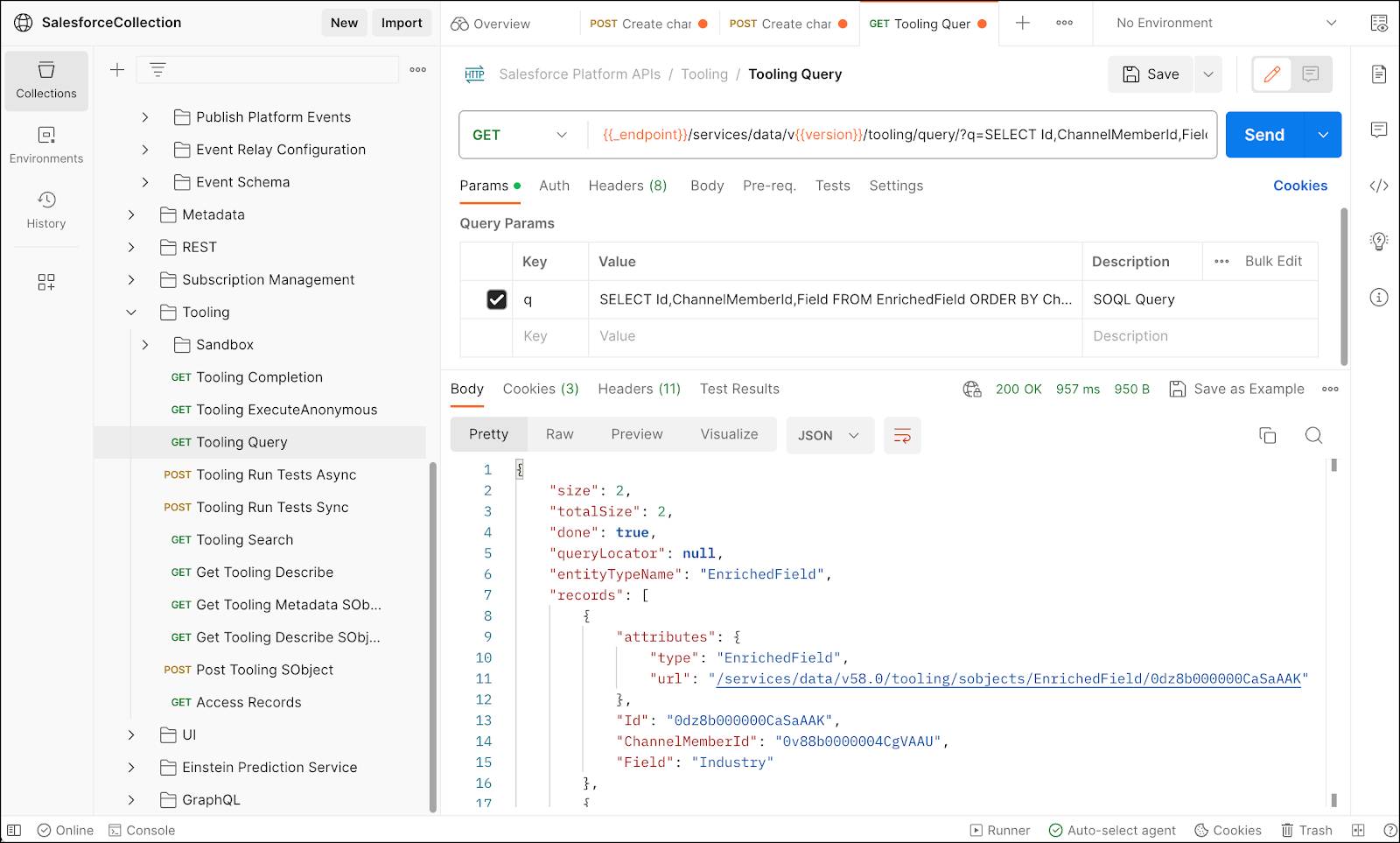Click the code snippet icon

point(1379,186)
